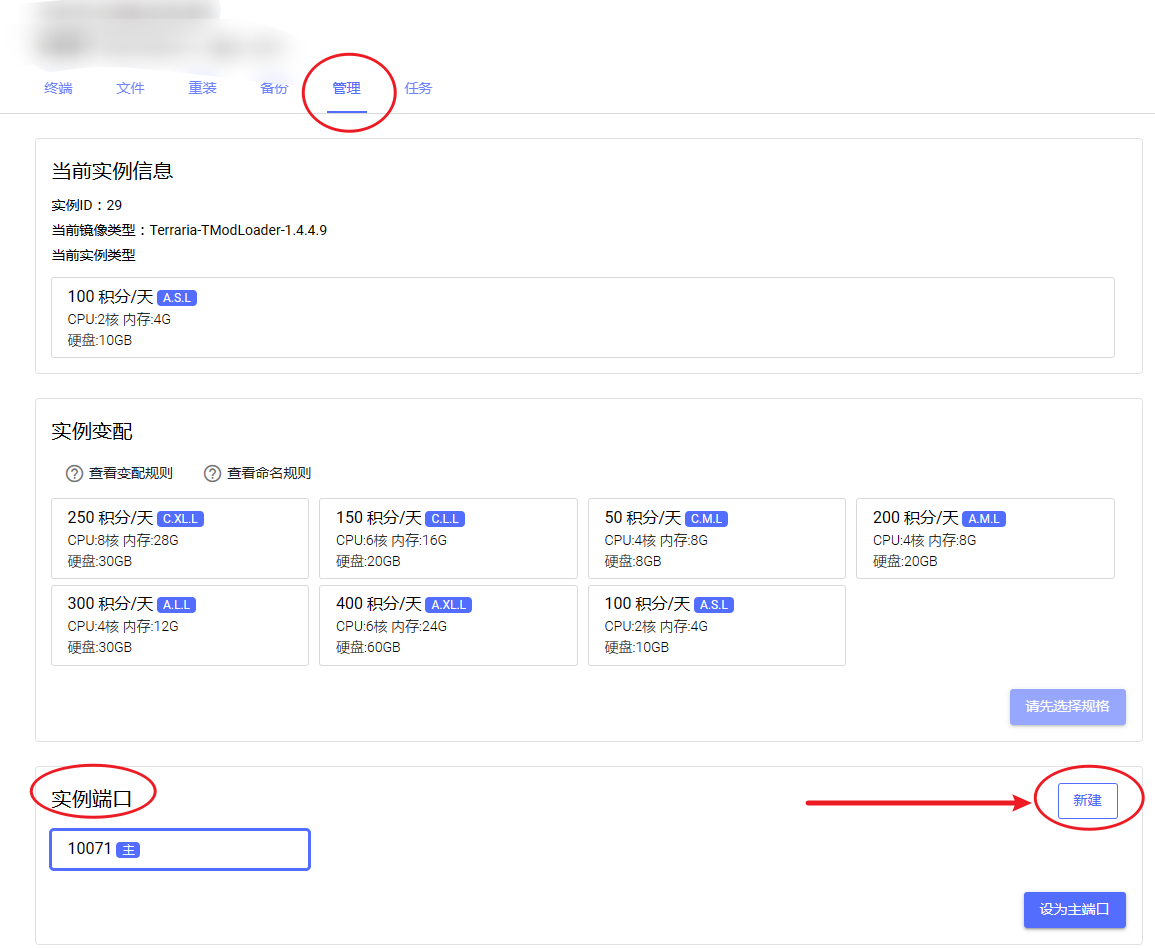Switch to the 任务 tab

pos(418,88)
